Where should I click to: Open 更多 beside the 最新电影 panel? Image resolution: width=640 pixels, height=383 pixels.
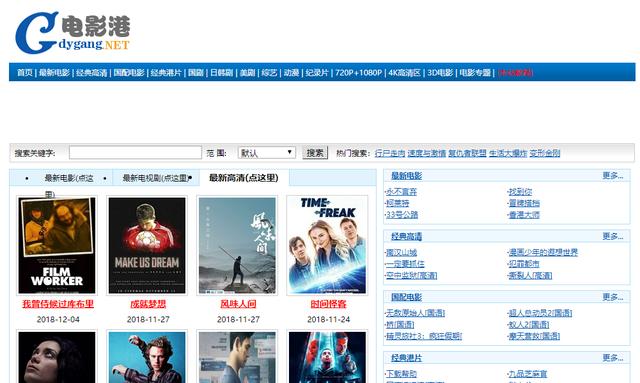tap(613, 176)
